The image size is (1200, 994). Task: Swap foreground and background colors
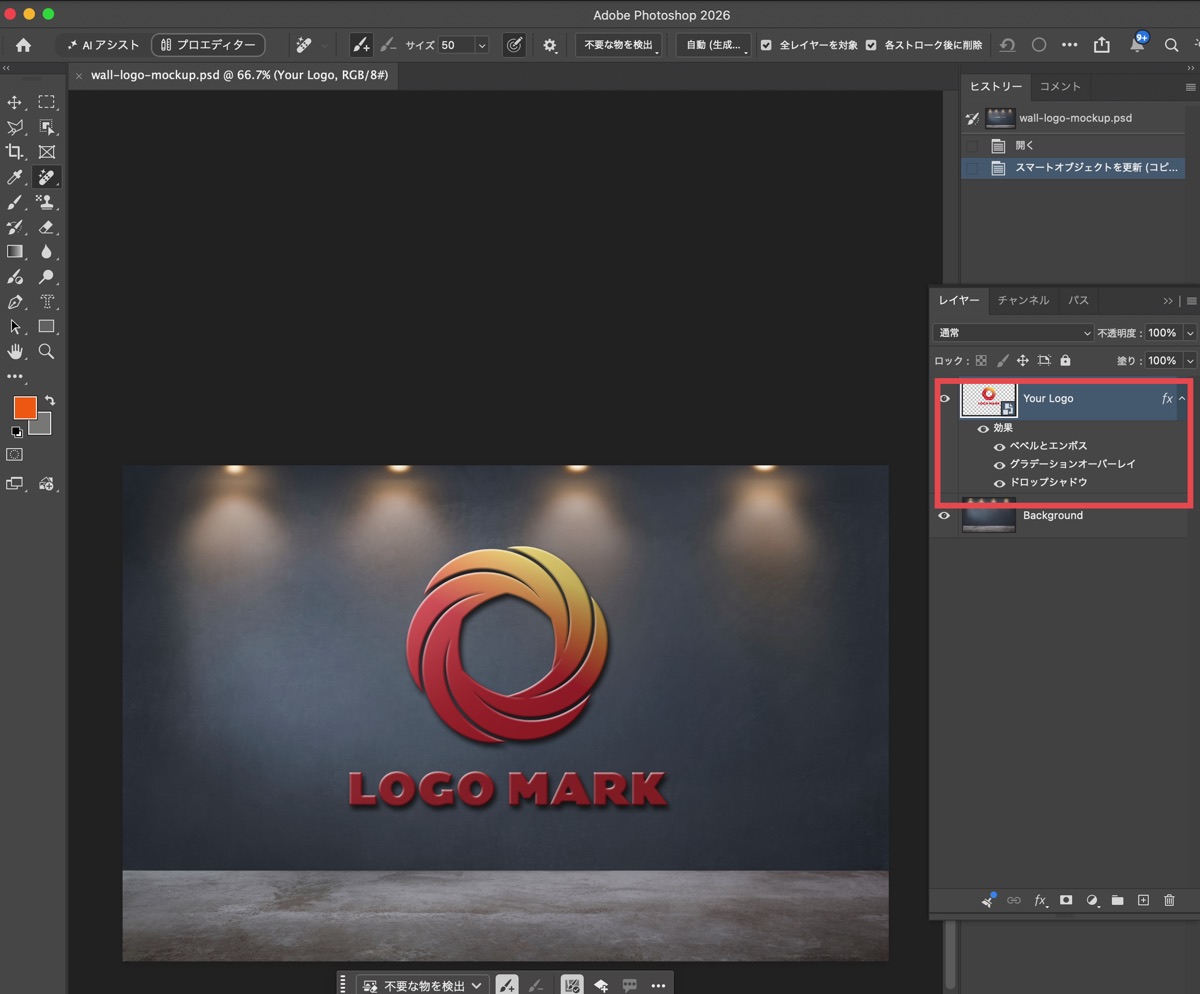pos(49,400)
